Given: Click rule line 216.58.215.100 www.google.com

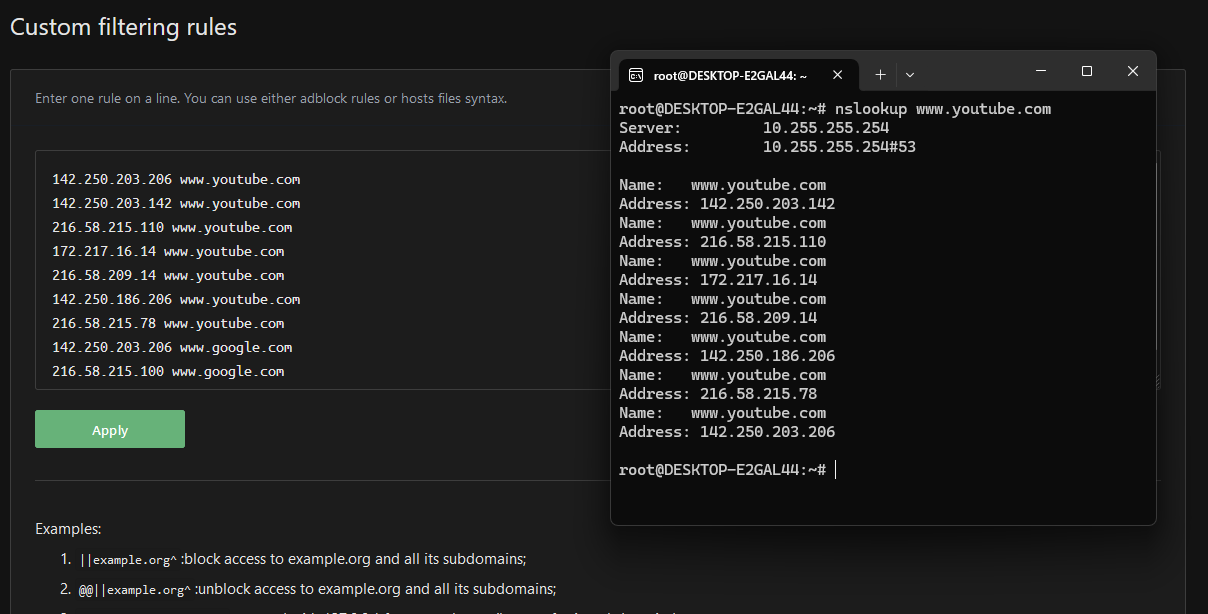Looking at the screenshot, I should 168,372.
